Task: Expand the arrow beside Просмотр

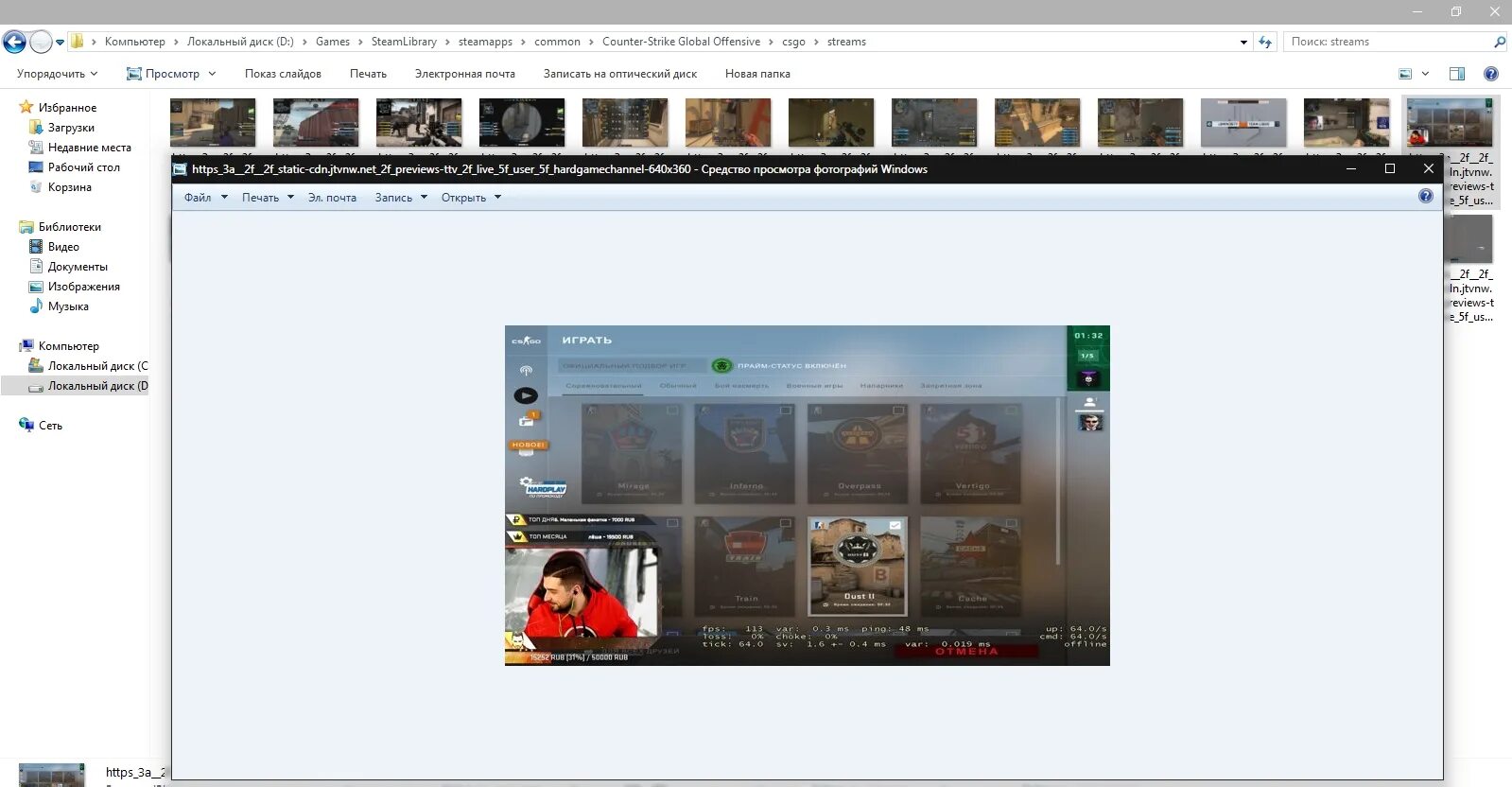Action: pos(212,74)
